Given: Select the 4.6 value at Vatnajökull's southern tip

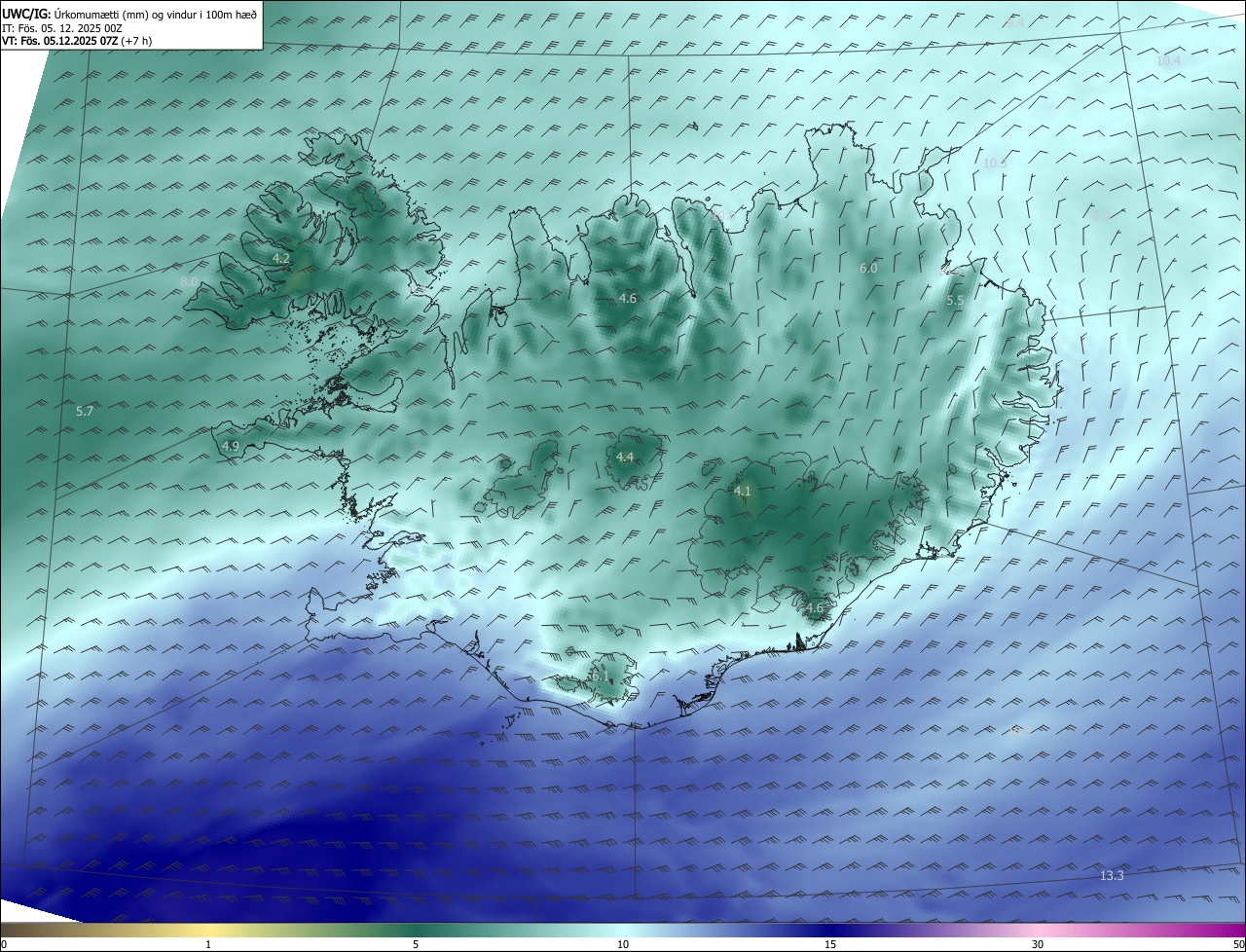Looking at the screenshot, I should click(x=815, y=608).
